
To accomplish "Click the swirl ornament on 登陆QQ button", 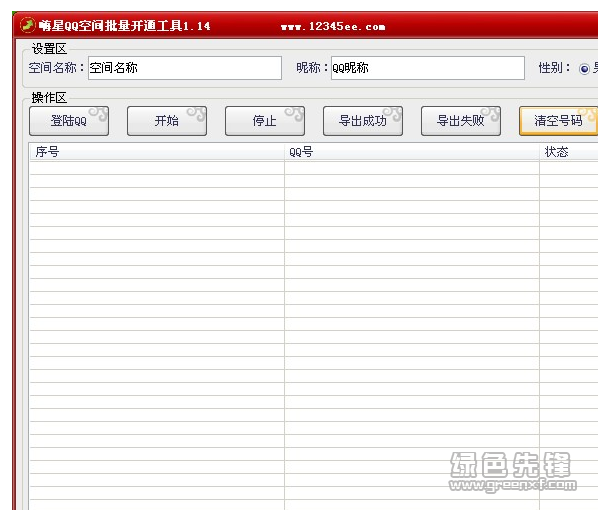I will point(98,114).
